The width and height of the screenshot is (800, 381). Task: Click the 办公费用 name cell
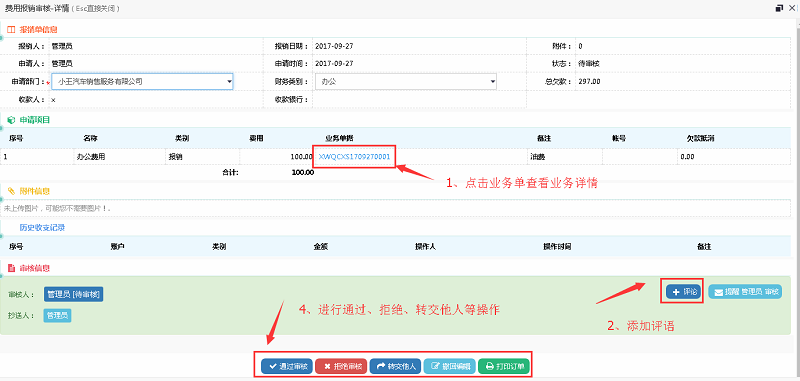tap(118, 157)
